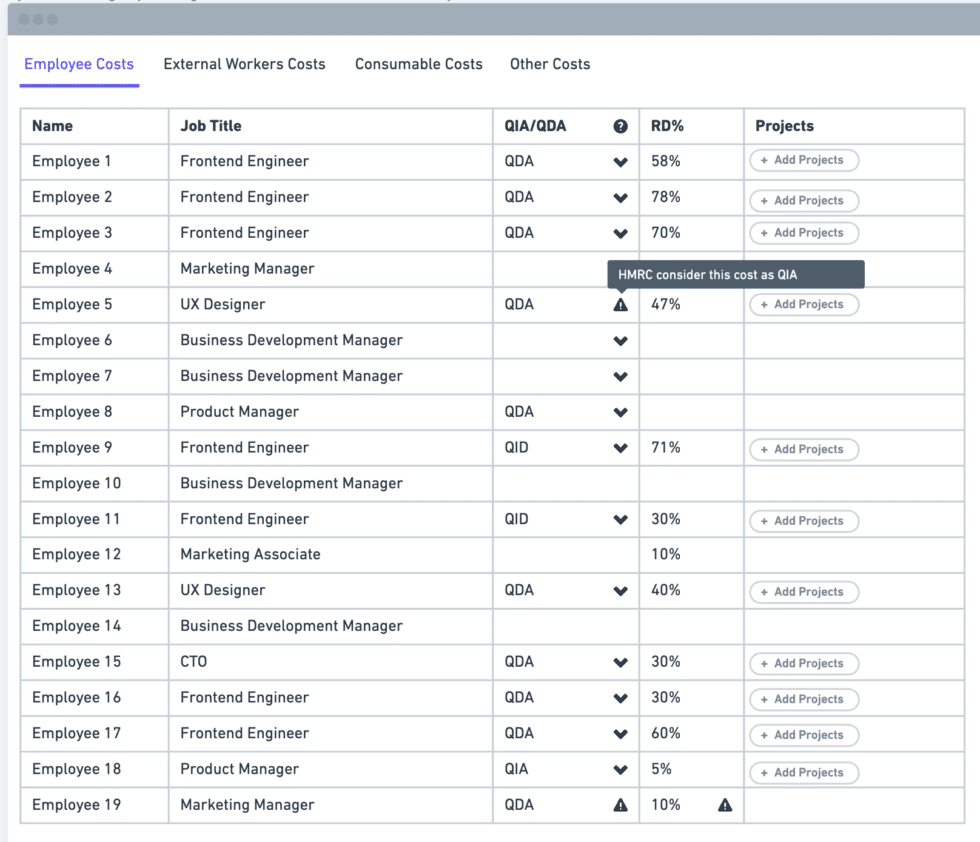Open the QDA dropdown for Employee 15
980x842 pixels.
620,662
